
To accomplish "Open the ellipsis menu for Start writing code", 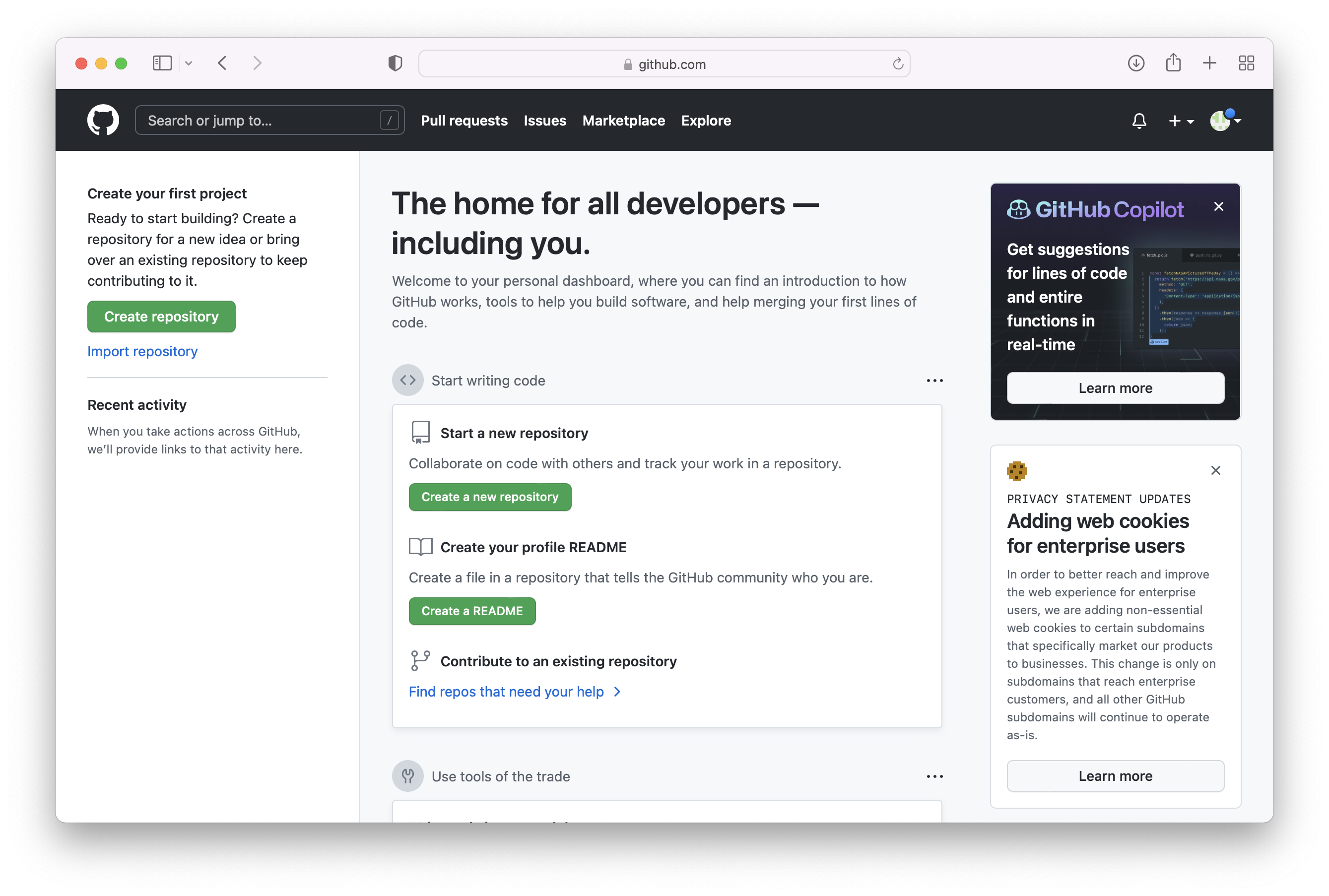I will (x=934, y=380).
